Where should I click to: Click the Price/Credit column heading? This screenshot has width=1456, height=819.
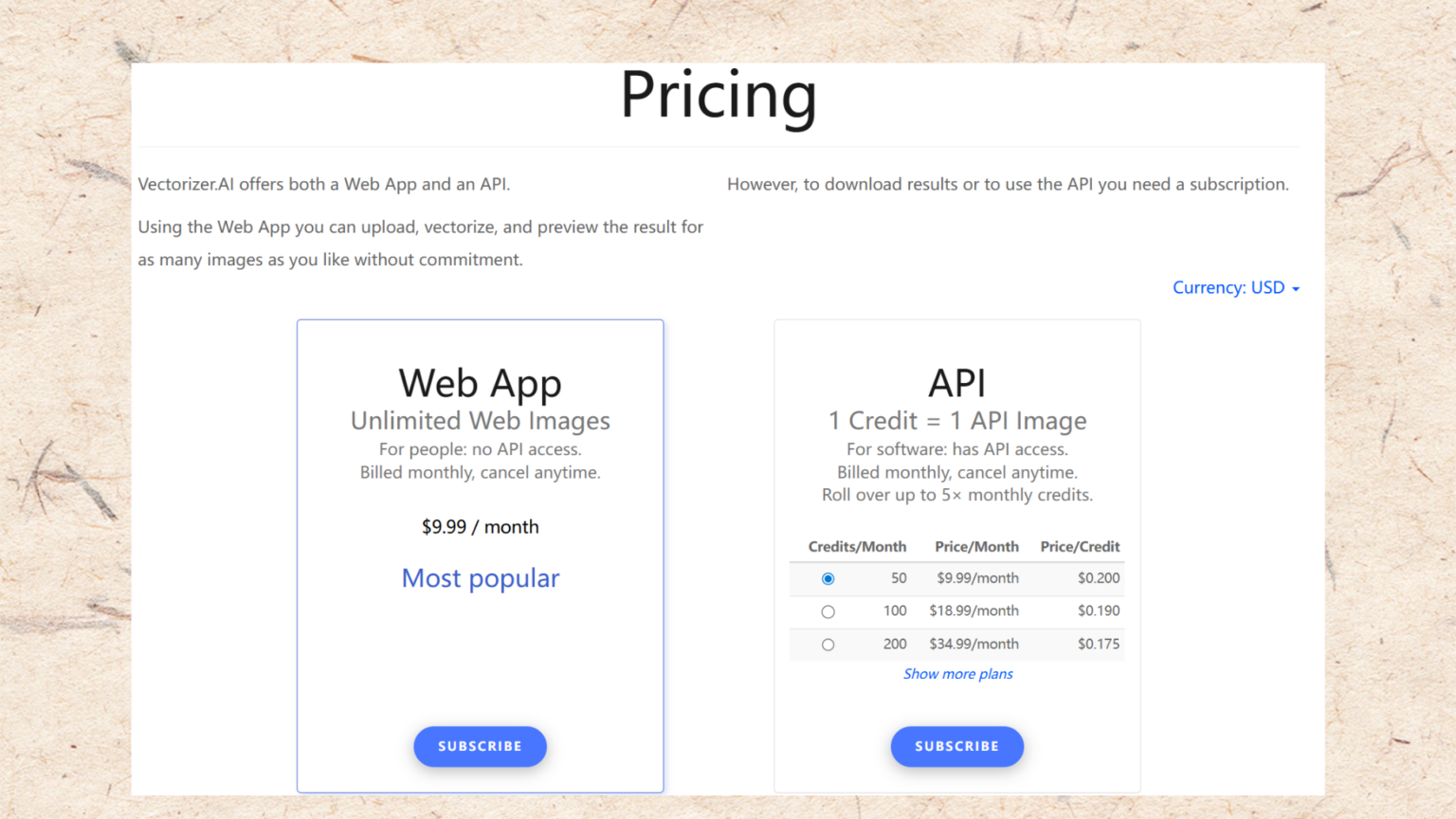[1080, 547]
